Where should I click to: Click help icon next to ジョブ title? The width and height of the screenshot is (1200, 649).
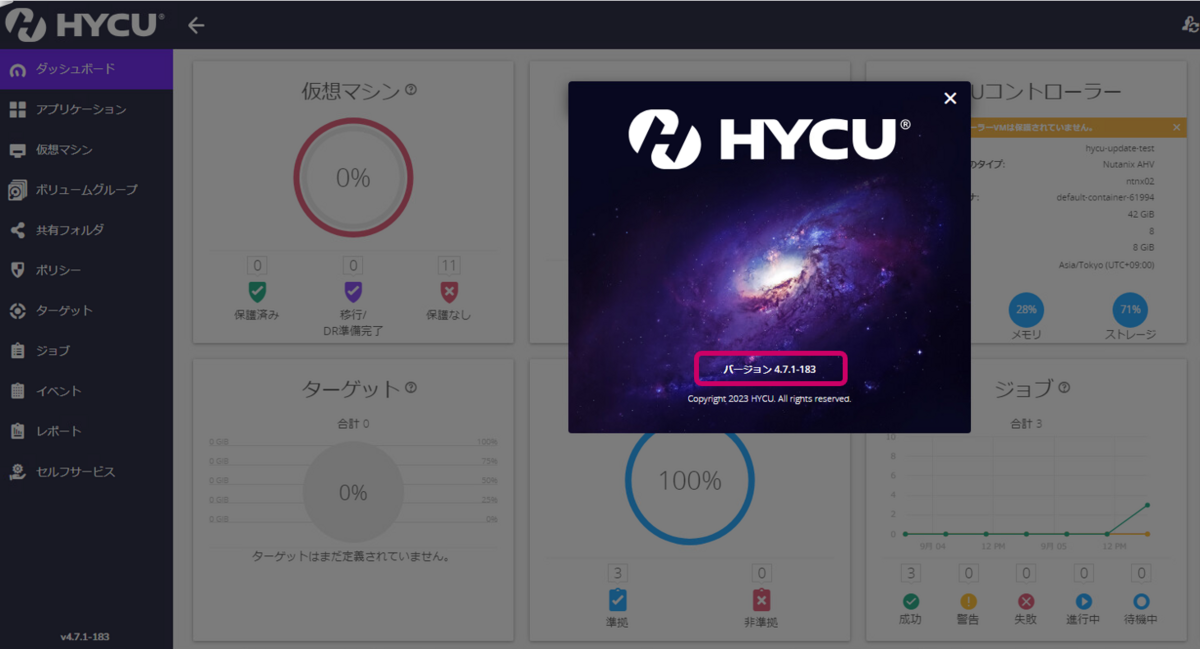tap(1064, 388)
